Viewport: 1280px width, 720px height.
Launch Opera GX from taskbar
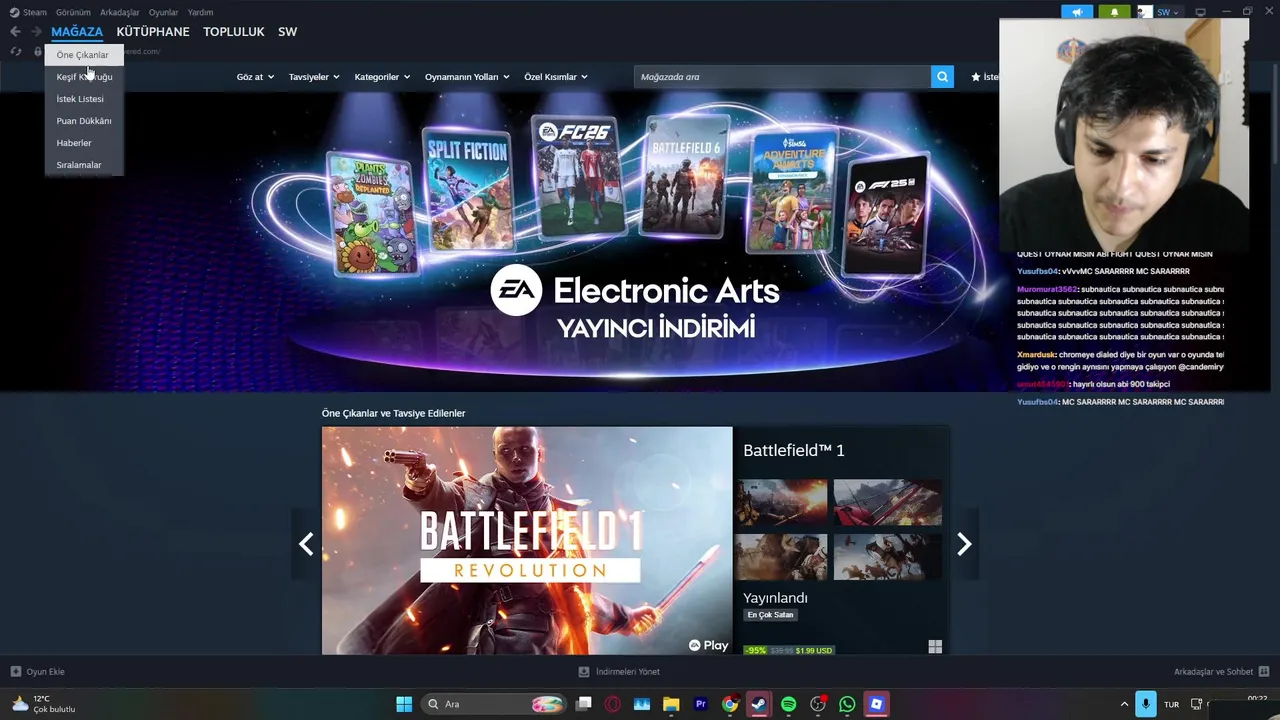(x=613, y=704)
